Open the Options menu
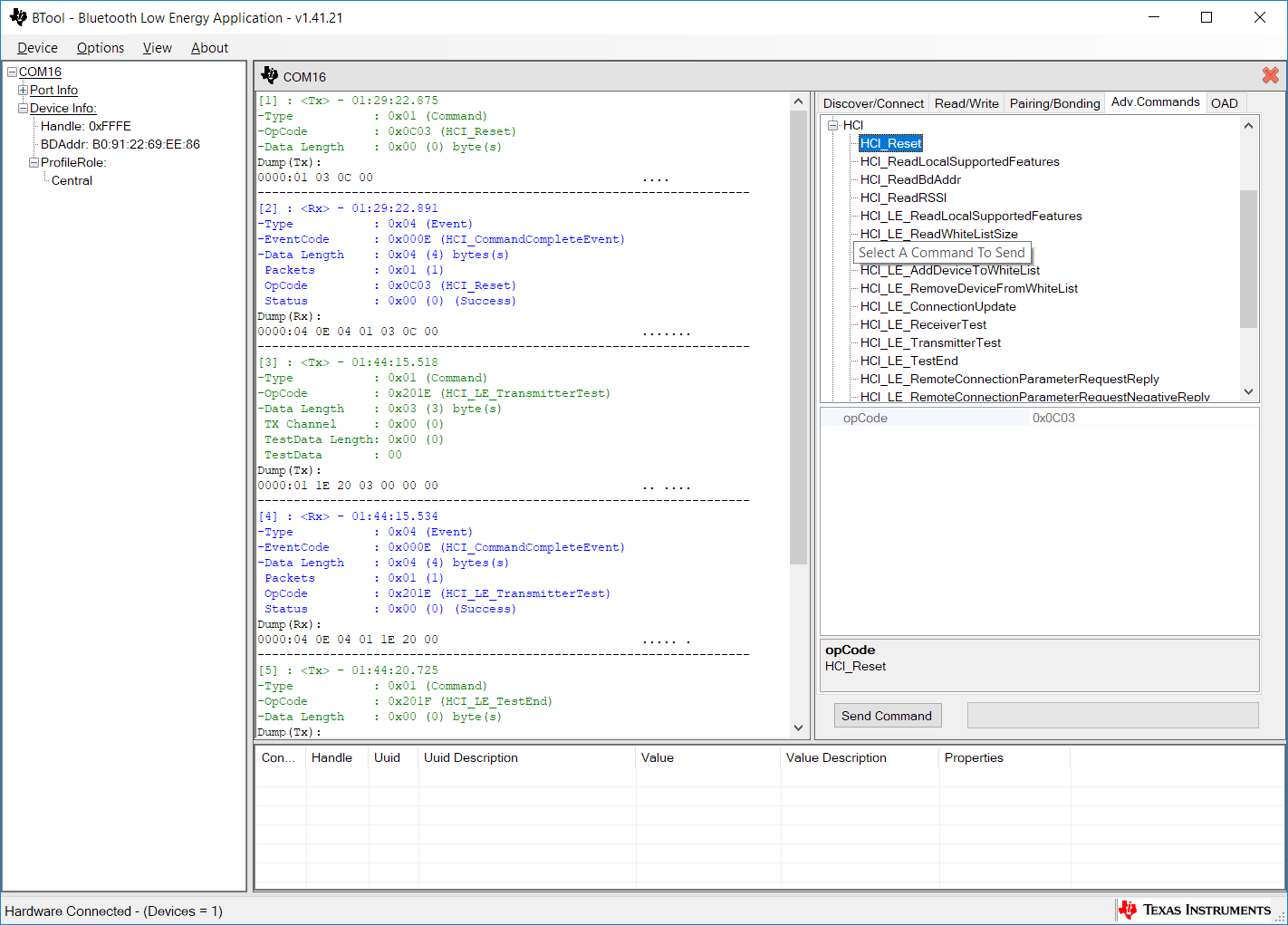The width and height of the screenshot is (1288, 925). 101,48
